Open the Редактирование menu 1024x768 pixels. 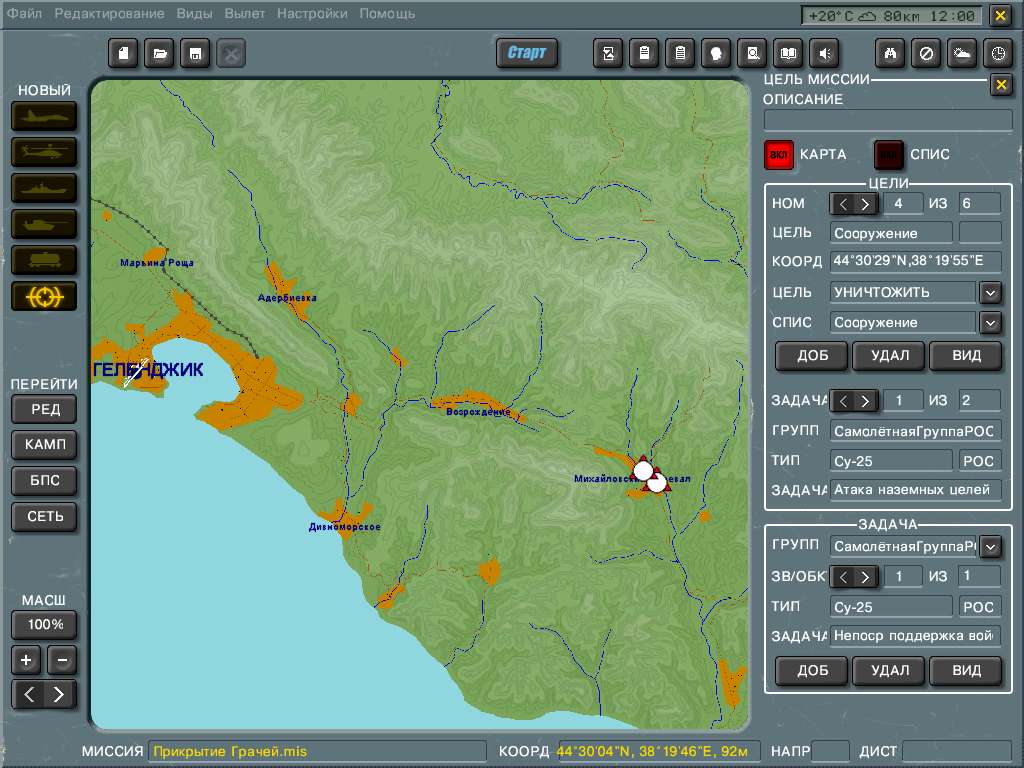(x=109, y=14)
